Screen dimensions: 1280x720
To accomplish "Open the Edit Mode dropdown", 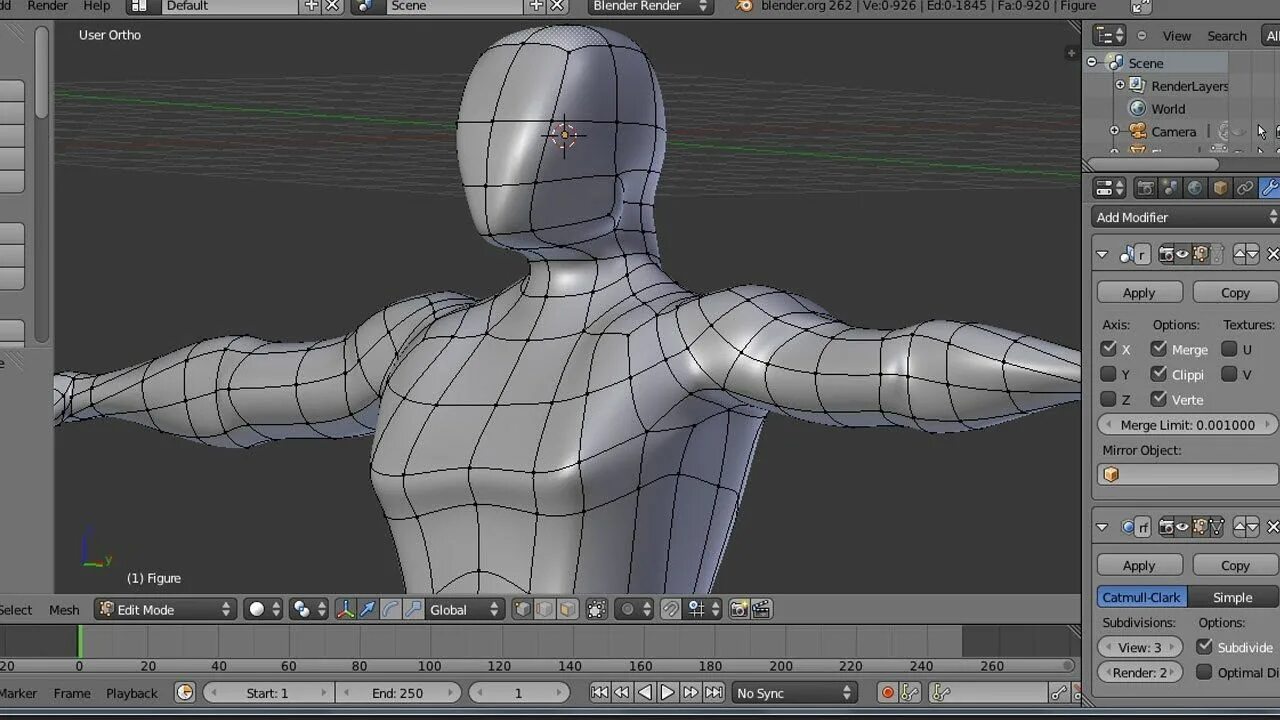I will point(164,609).
